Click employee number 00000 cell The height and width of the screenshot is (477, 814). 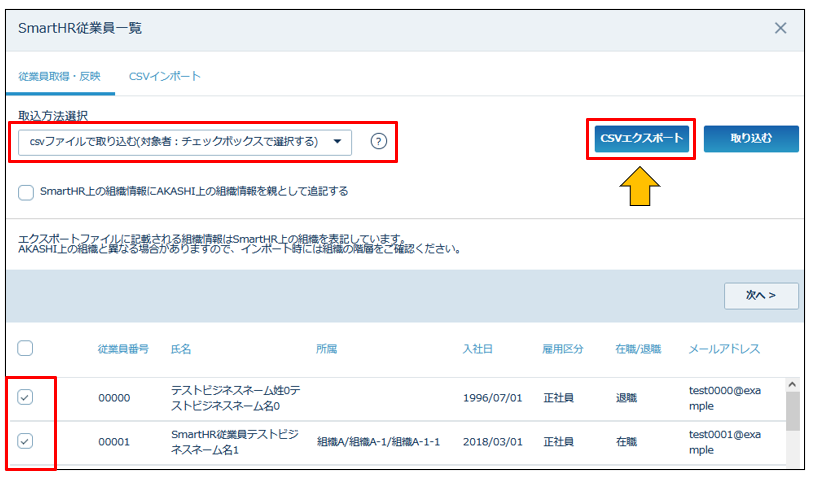pyautogui.click(x=114, y=398)
